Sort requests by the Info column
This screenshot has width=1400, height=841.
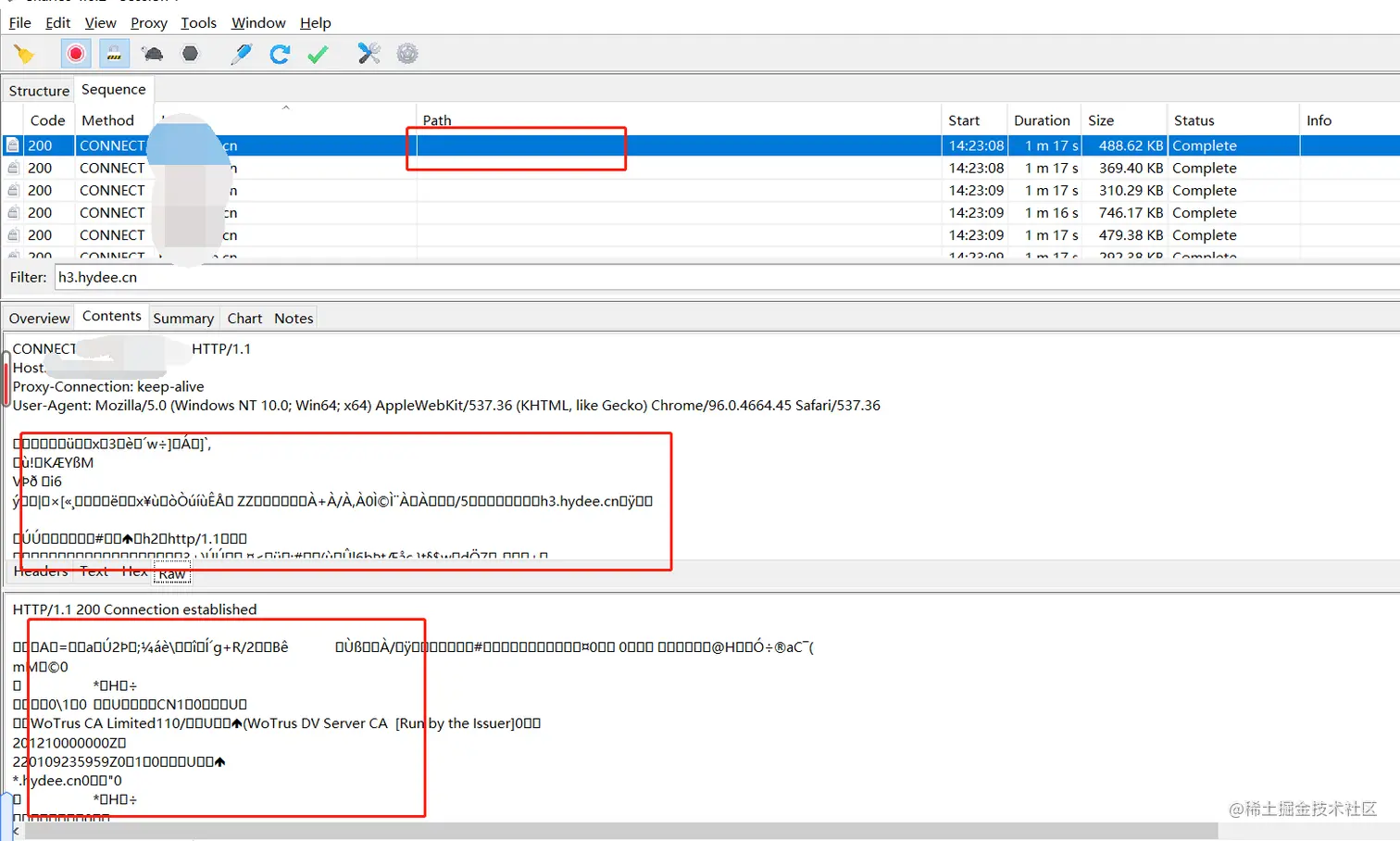coord(1349,120)
